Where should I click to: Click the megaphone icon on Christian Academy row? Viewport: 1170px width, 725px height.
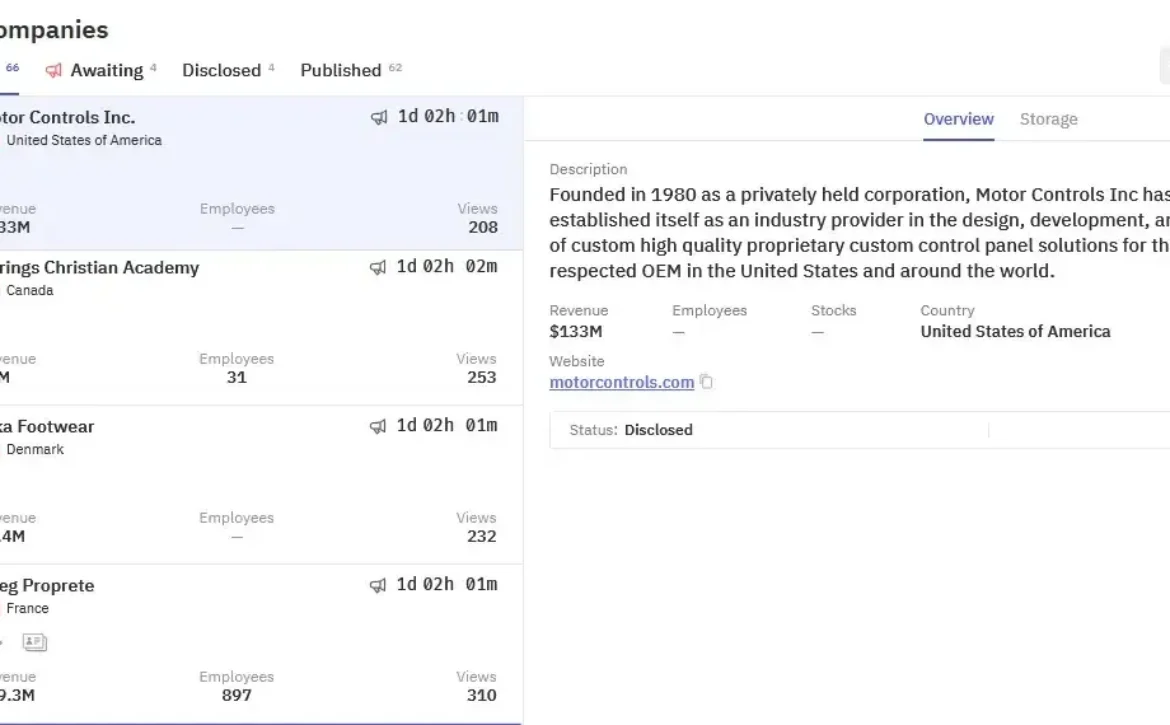point(379,267)
